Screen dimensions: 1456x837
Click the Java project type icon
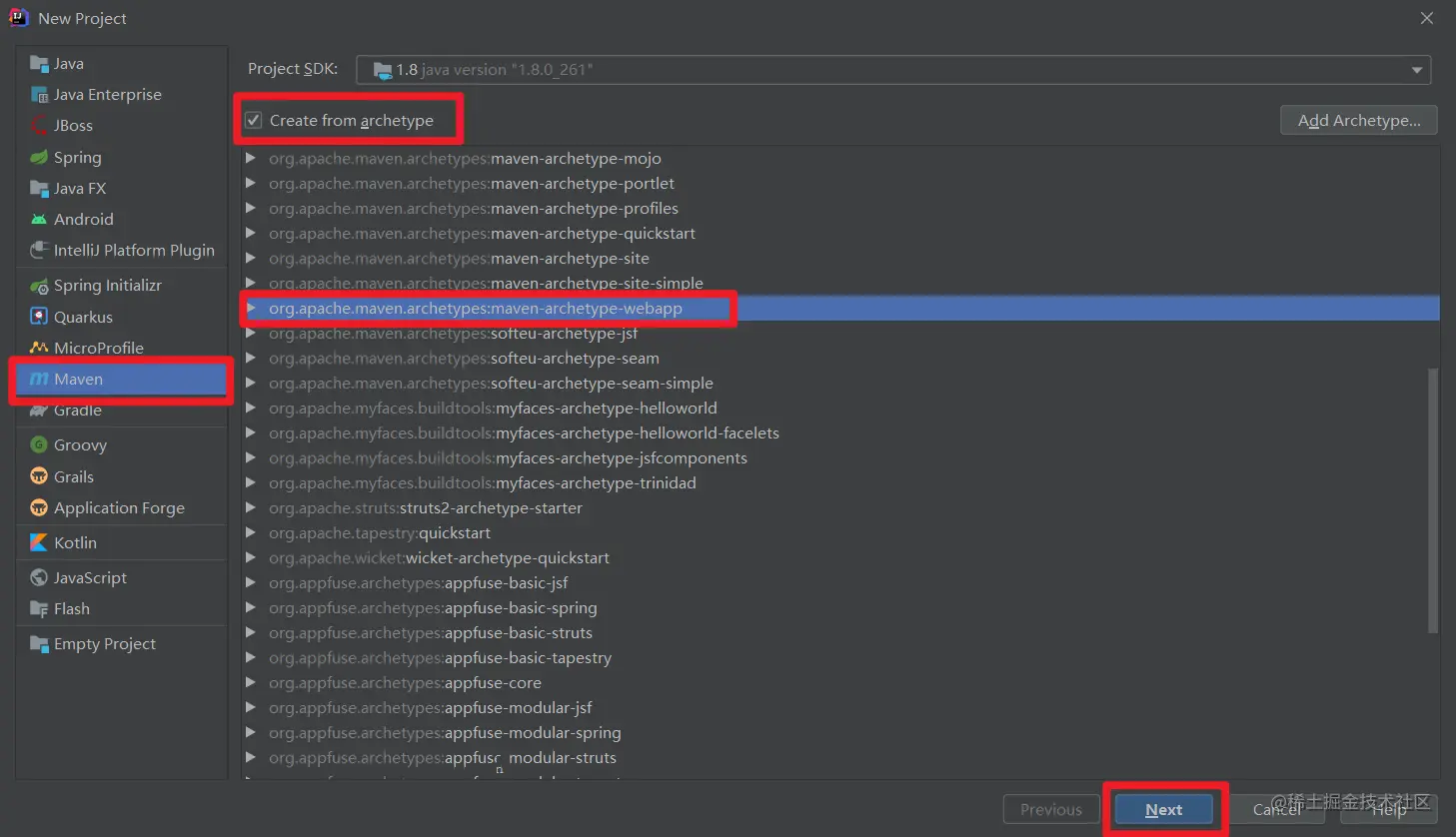coord(39,64)
